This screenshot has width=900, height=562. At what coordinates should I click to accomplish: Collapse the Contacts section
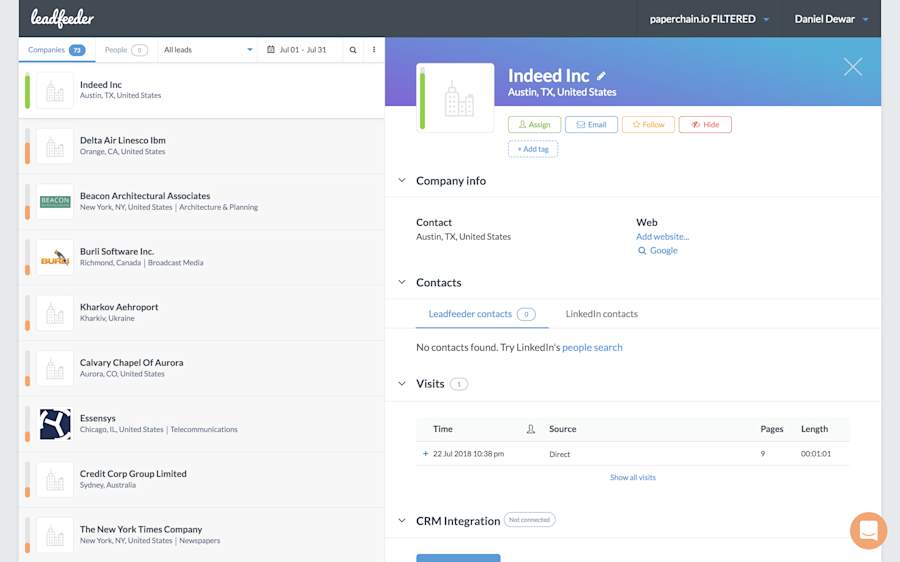click(x=402, y=282)
